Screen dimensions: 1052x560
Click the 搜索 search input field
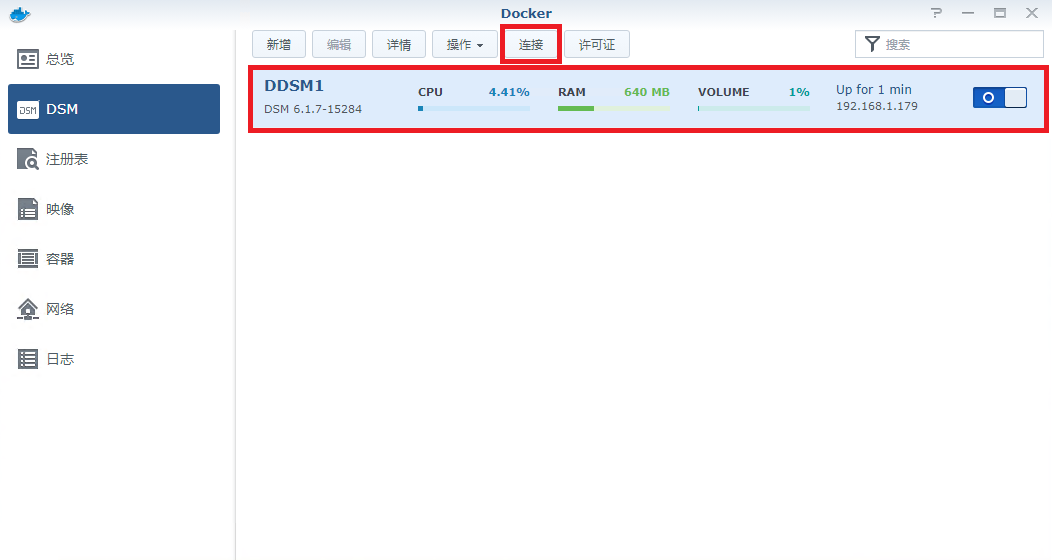960,44
